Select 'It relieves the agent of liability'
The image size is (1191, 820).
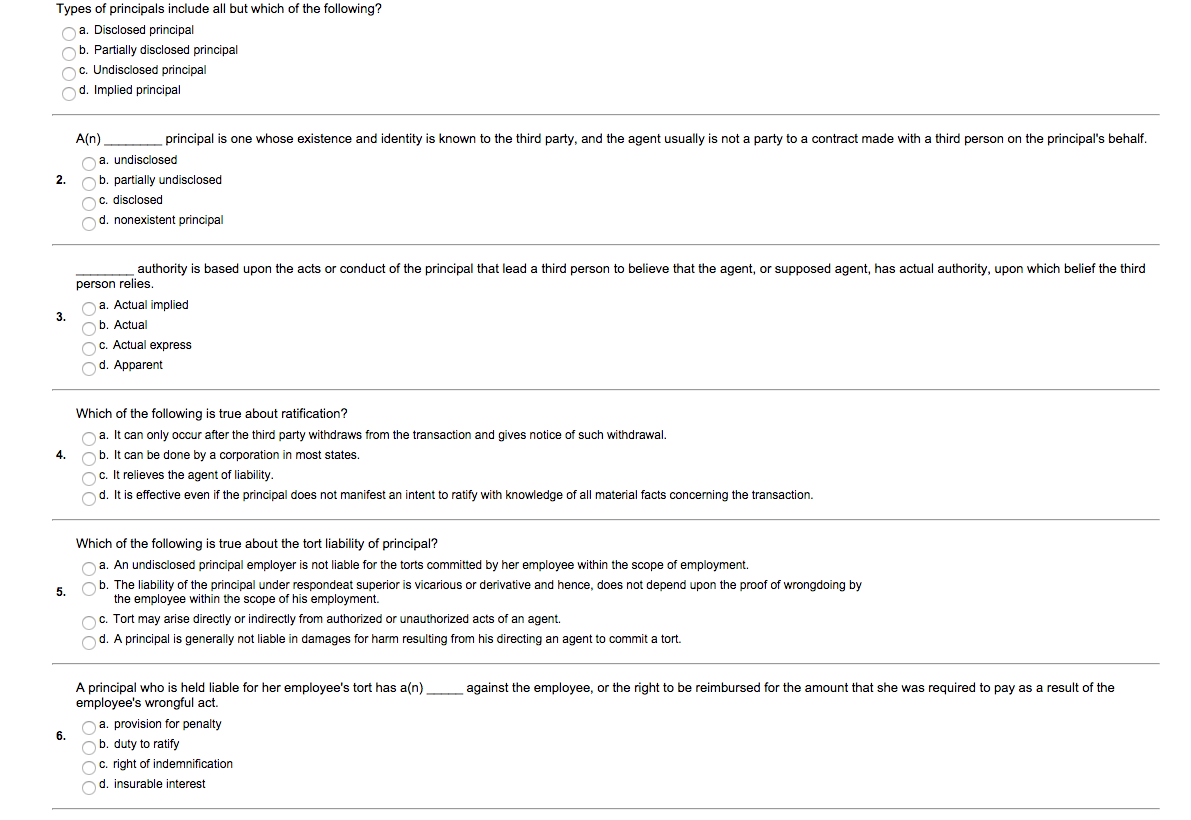89,478
